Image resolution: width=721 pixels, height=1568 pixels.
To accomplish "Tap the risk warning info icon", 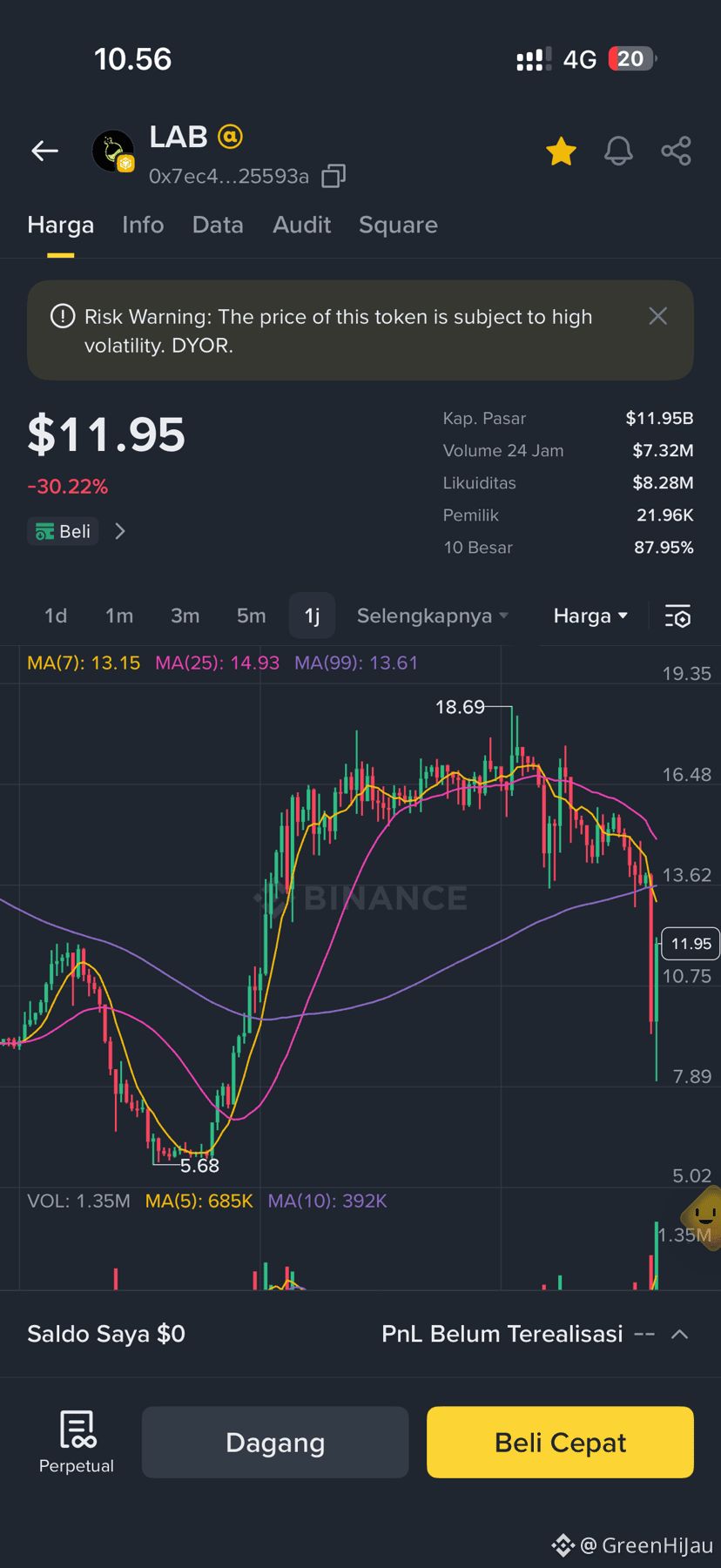I will coord(63,316).
